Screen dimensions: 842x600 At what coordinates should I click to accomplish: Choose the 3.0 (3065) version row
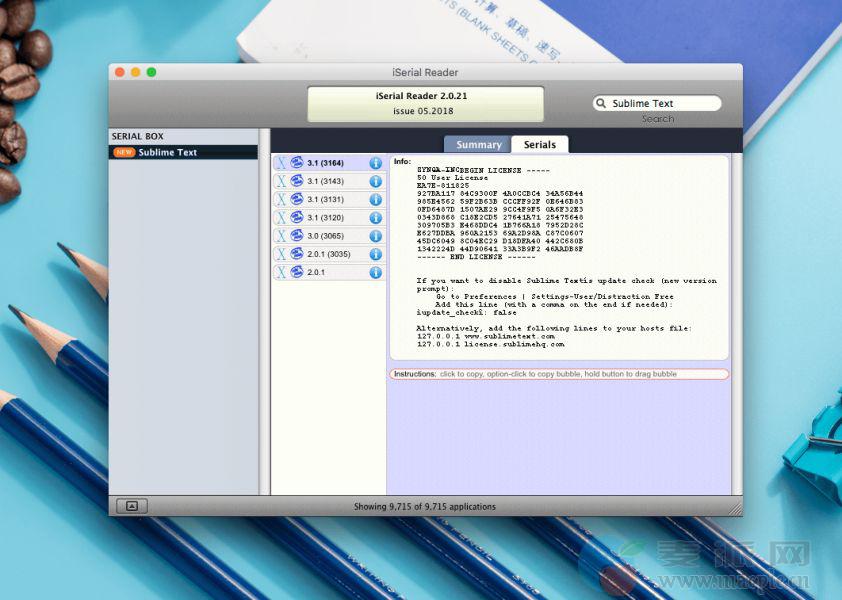click(x=326, y=236)
